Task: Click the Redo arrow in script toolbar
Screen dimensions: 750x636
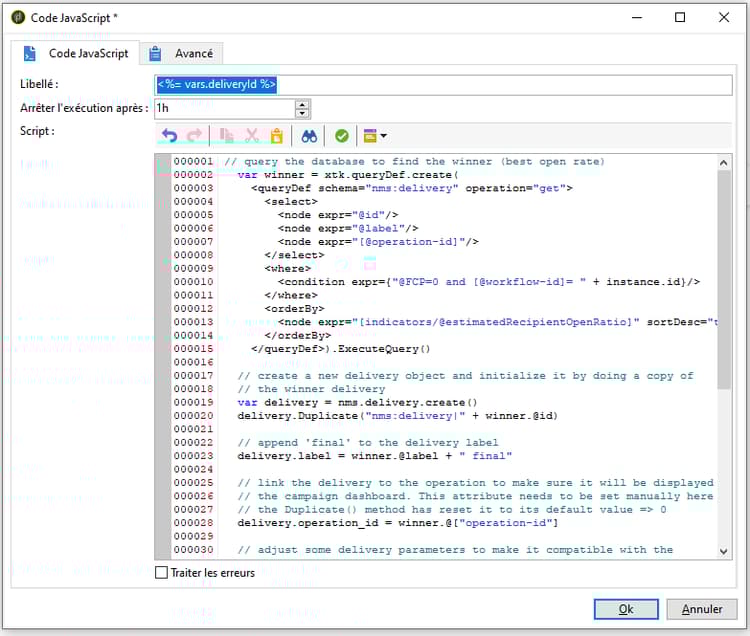Action: (x=194, y=135)
